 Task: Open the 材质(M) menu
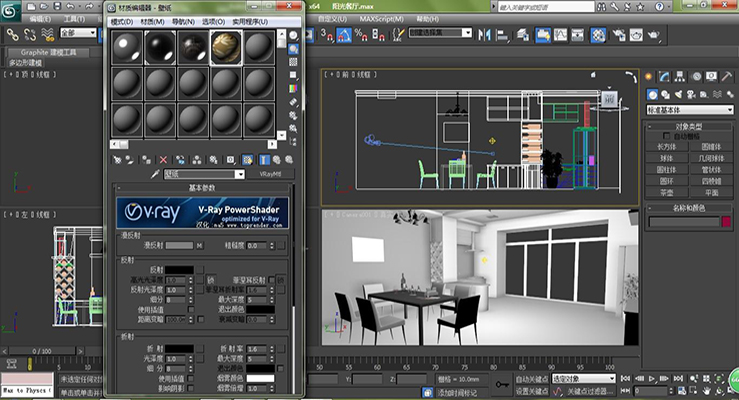[x=154, y=21]
